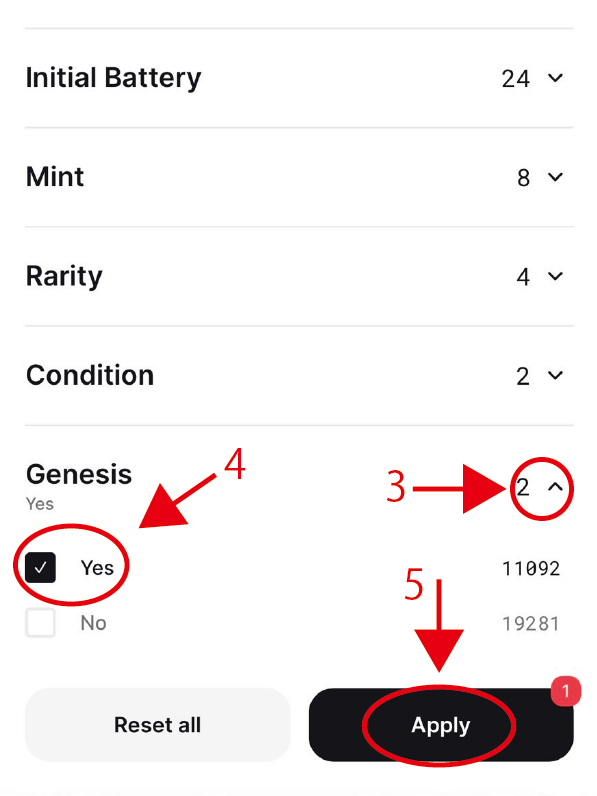Image resolution: width=597 pixels, height=796 pixels.
Task: Click the red filter count badge
Action: (566, 691)
